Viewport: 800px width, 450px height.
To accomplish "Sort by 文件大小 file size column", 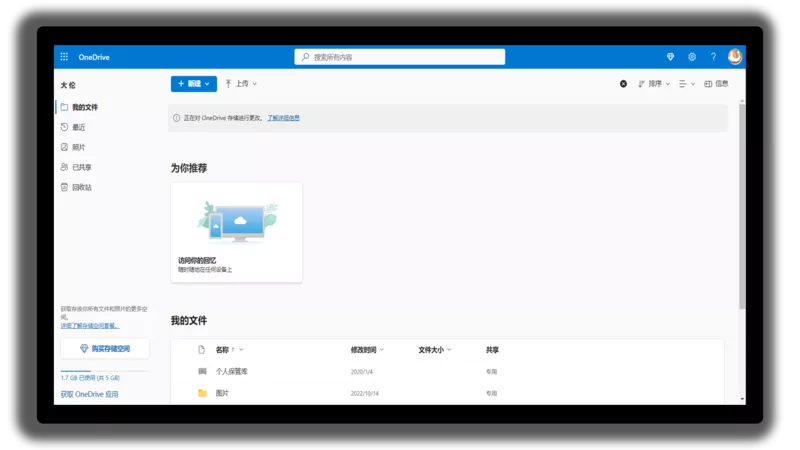I will tap(435, 350).
